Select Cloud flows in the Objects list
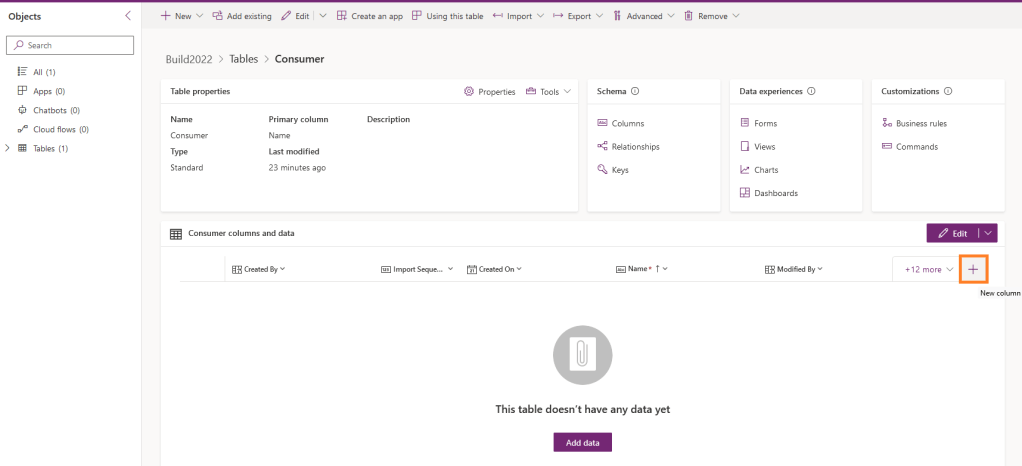Image resolution: width=1022 pixels, height=466 pixels. 60,129
